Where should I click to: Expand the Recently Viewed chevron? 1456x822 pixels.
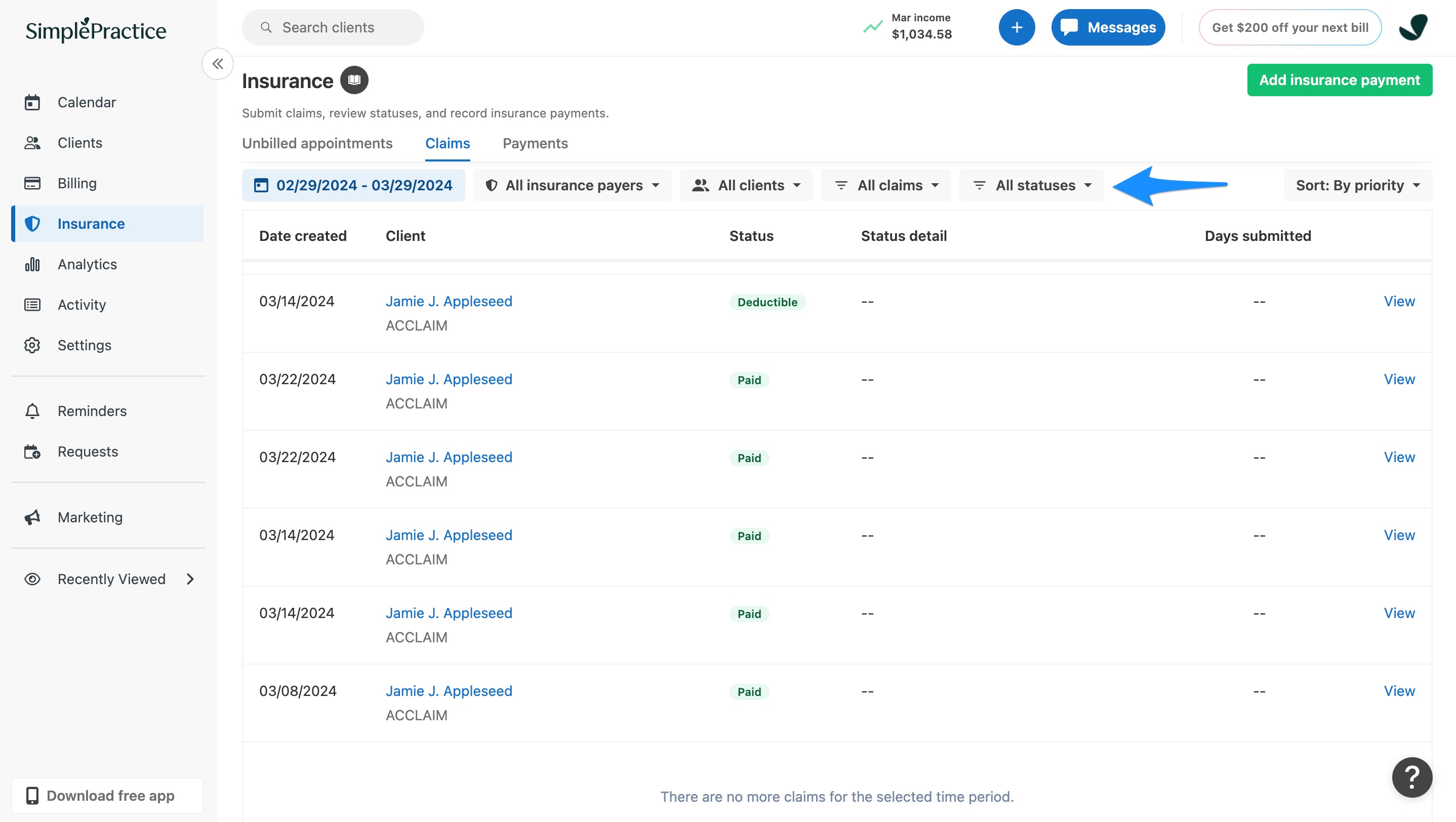(x=190, y=579)
